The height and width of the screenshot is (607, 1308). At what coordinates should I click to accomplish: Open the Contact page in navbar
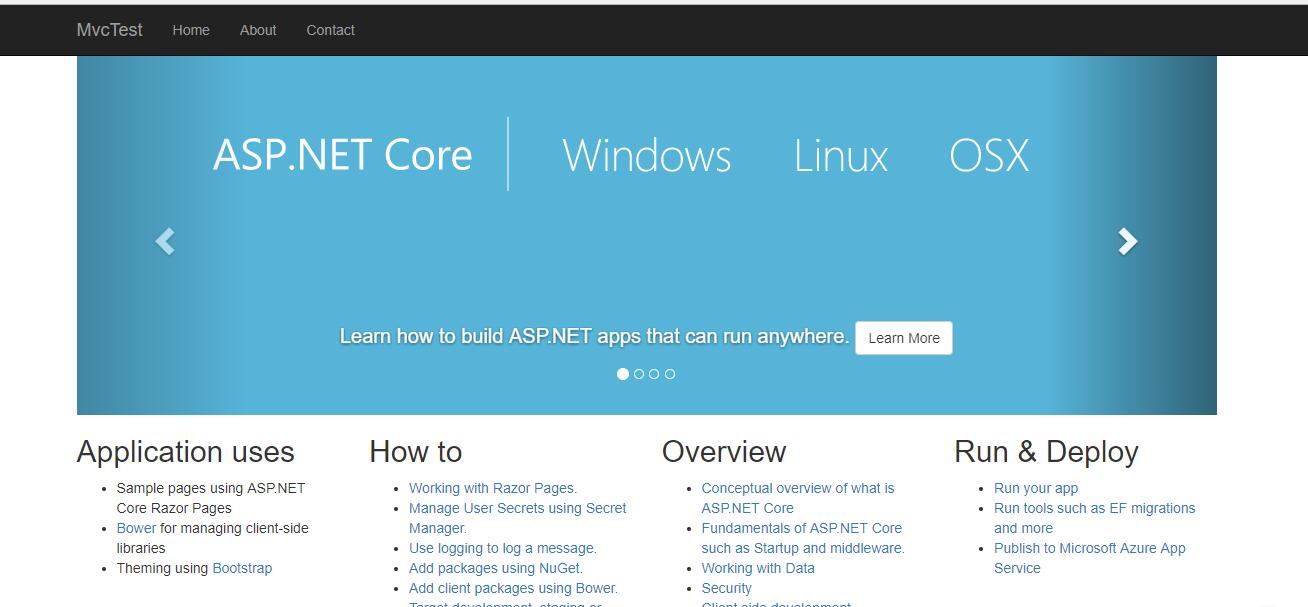[x=330, y=30]
